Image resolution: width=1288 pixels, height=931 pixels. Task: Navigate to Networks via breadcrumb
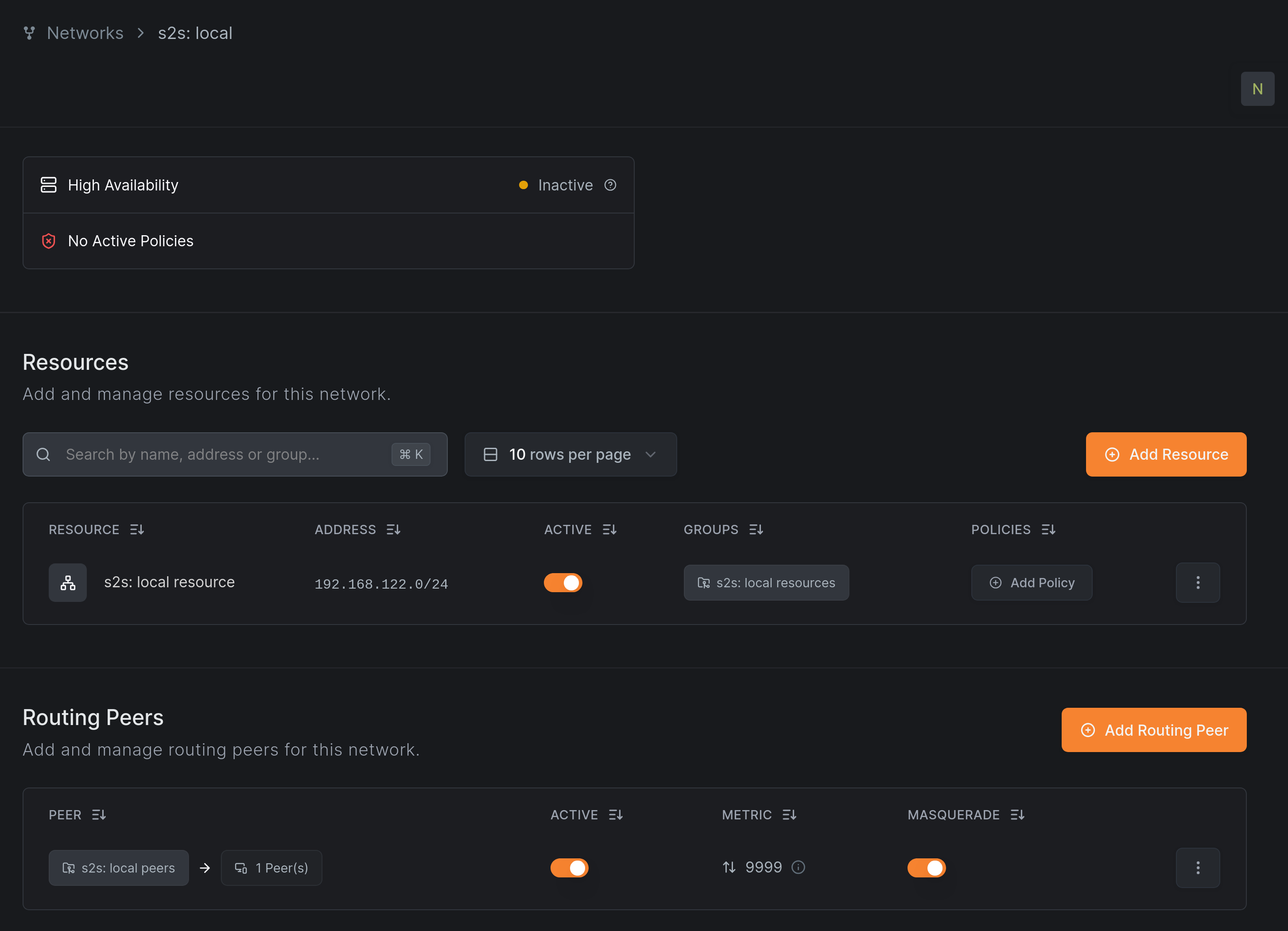[85, 32]
